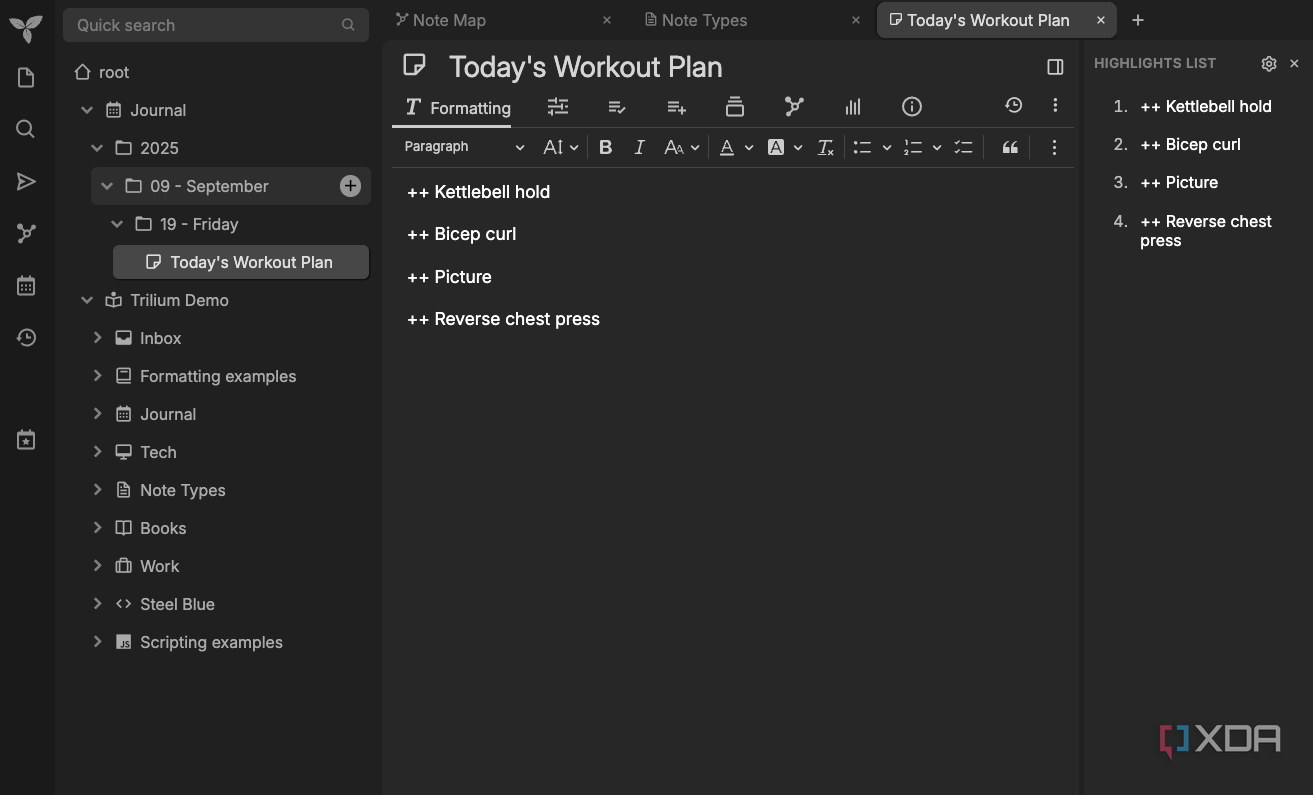Create a new note from sidebar icon
The image size is (1313, 795).
pyautogui.click(x=26, y=78)
